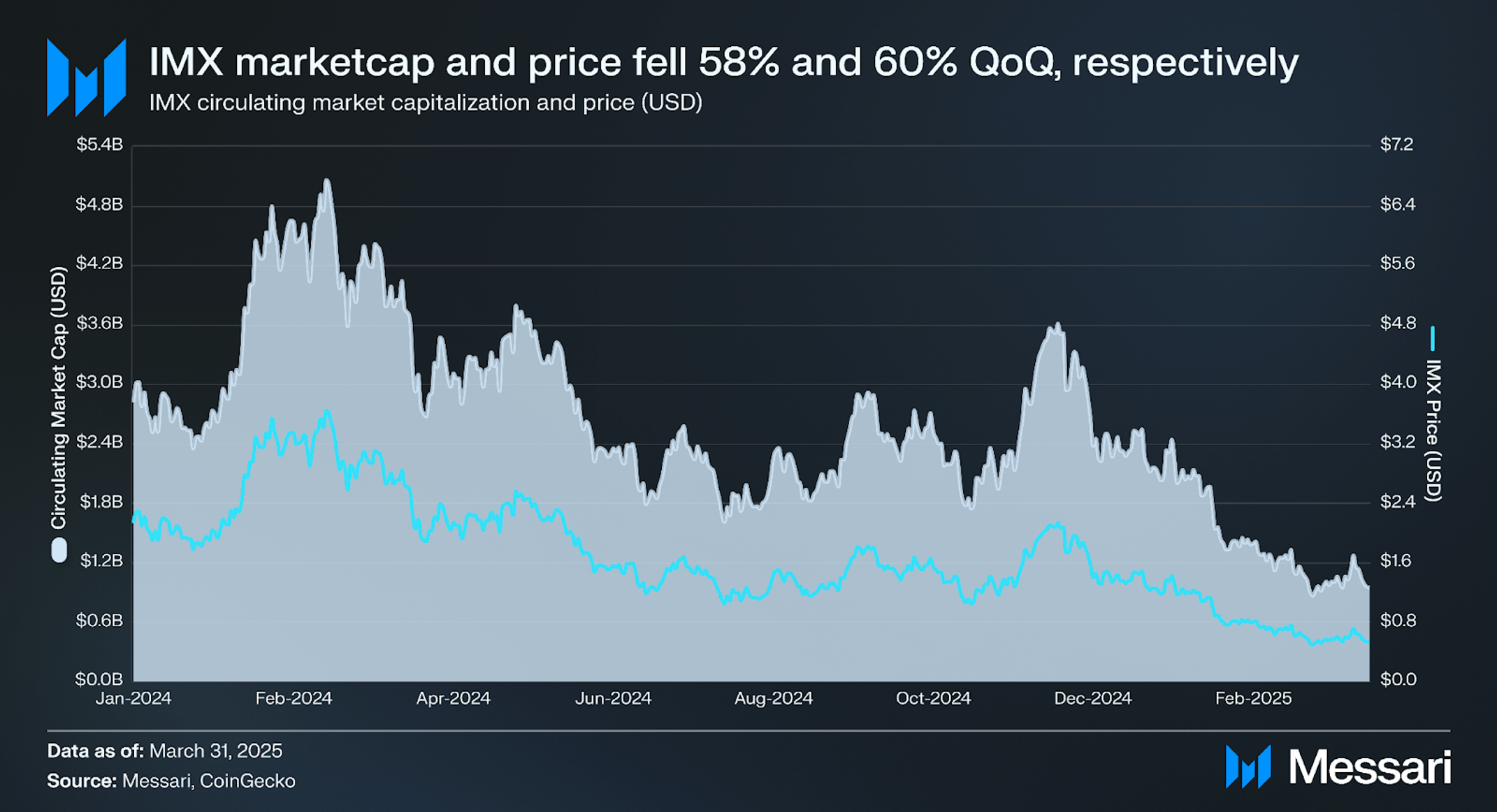Select the Dec-2024 x-axis label
The height and width of the screenshot is (812, 1497).
point(1093,698)
